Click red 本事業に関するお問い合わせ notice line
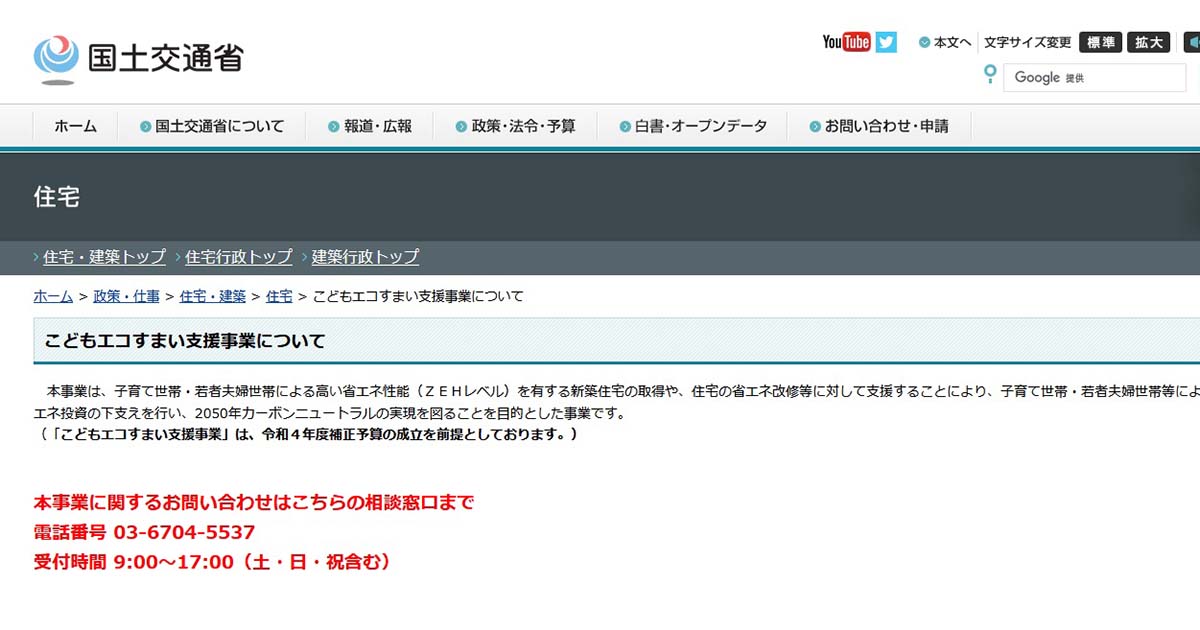Screen dimensions: 1200x630 pyautogui.click(x=254, y=503)
